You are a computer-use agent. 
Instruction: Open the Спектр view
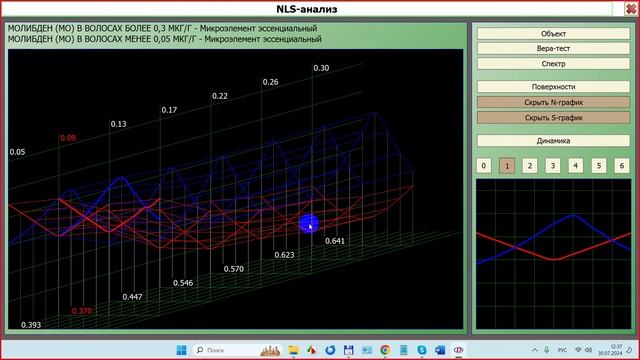553,64
